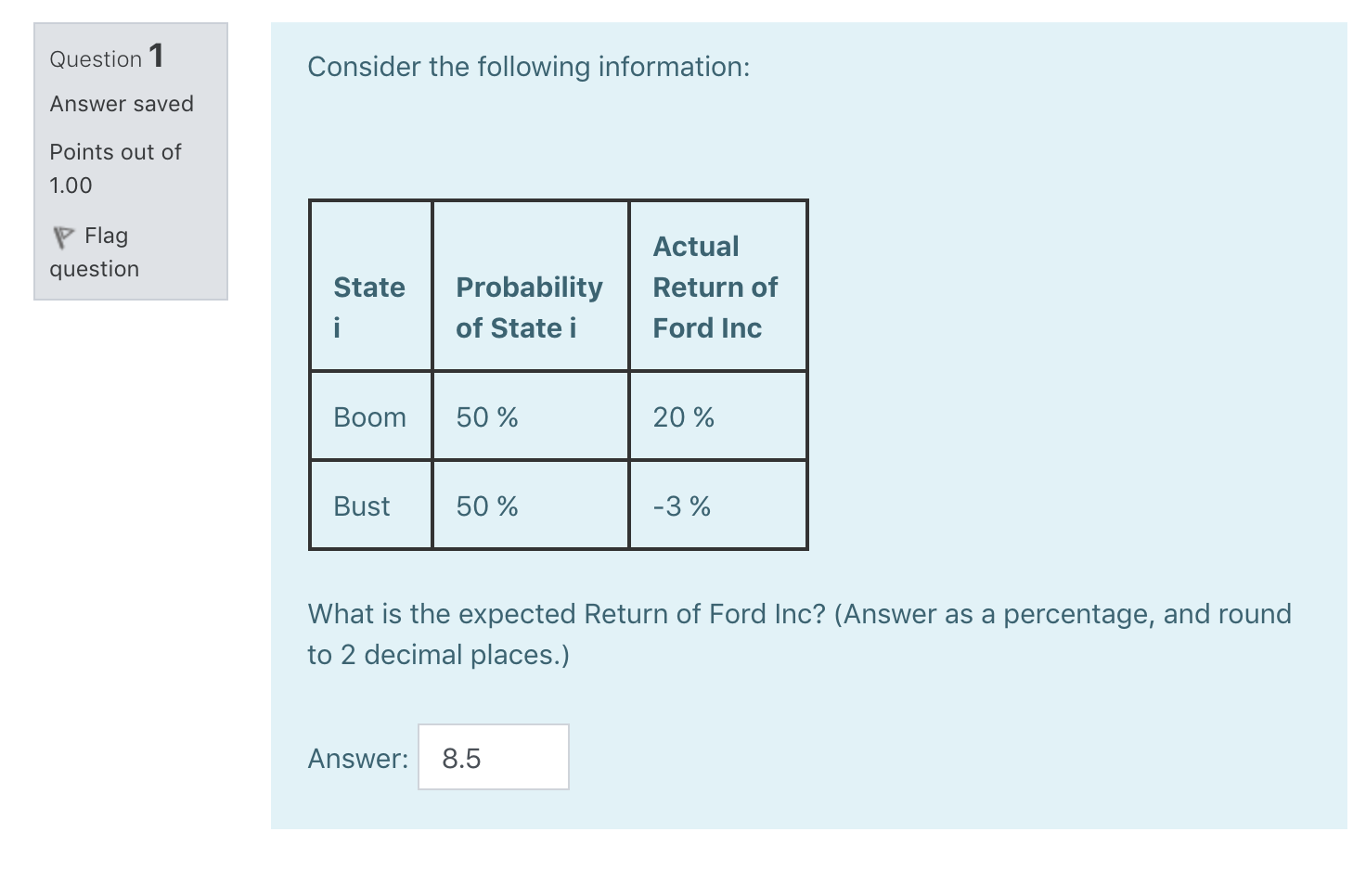
Task: Click the expected return question text
Action: [798, 634]
